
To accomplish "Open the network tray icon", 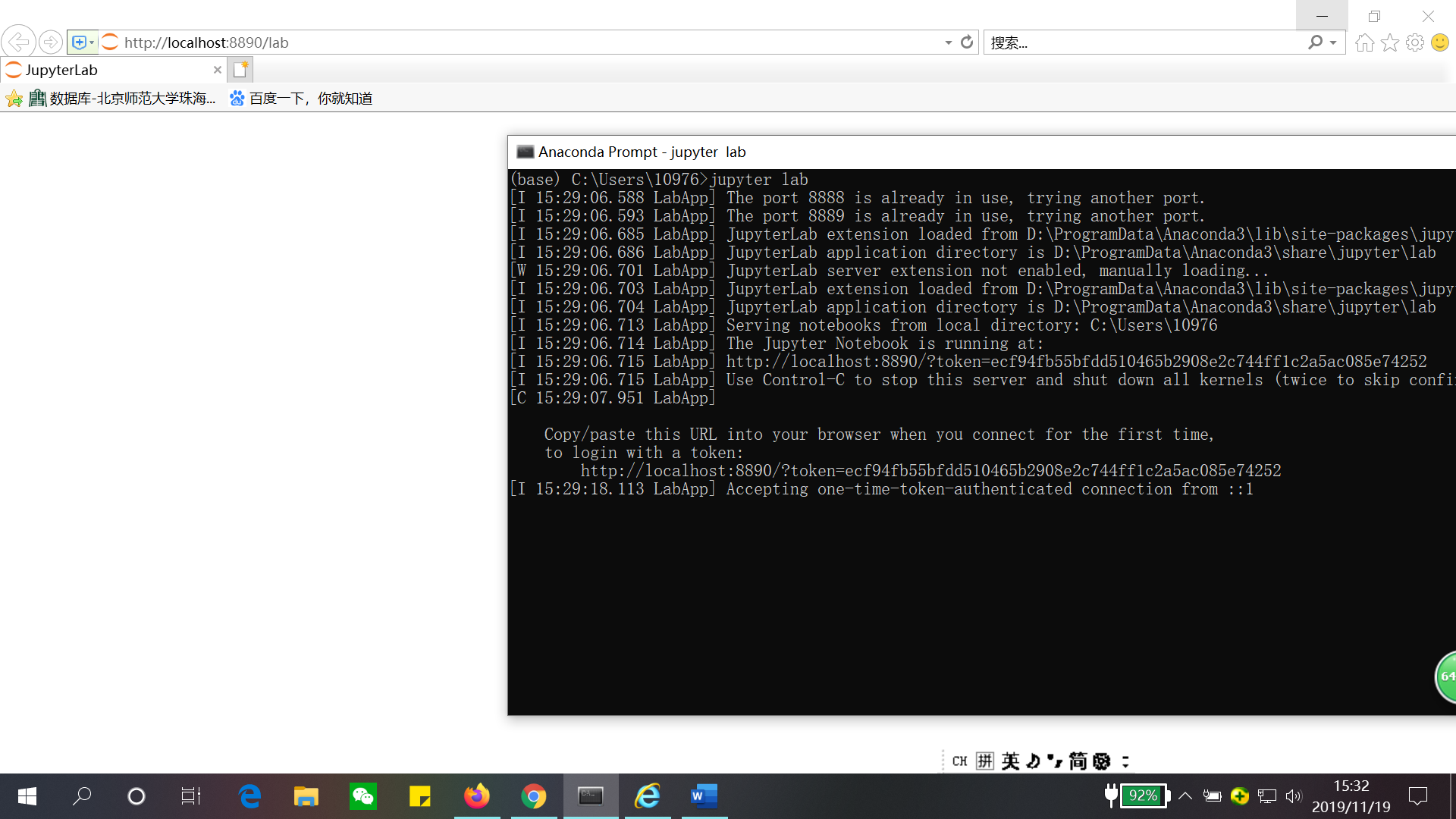I will (x=1267, y=796).
